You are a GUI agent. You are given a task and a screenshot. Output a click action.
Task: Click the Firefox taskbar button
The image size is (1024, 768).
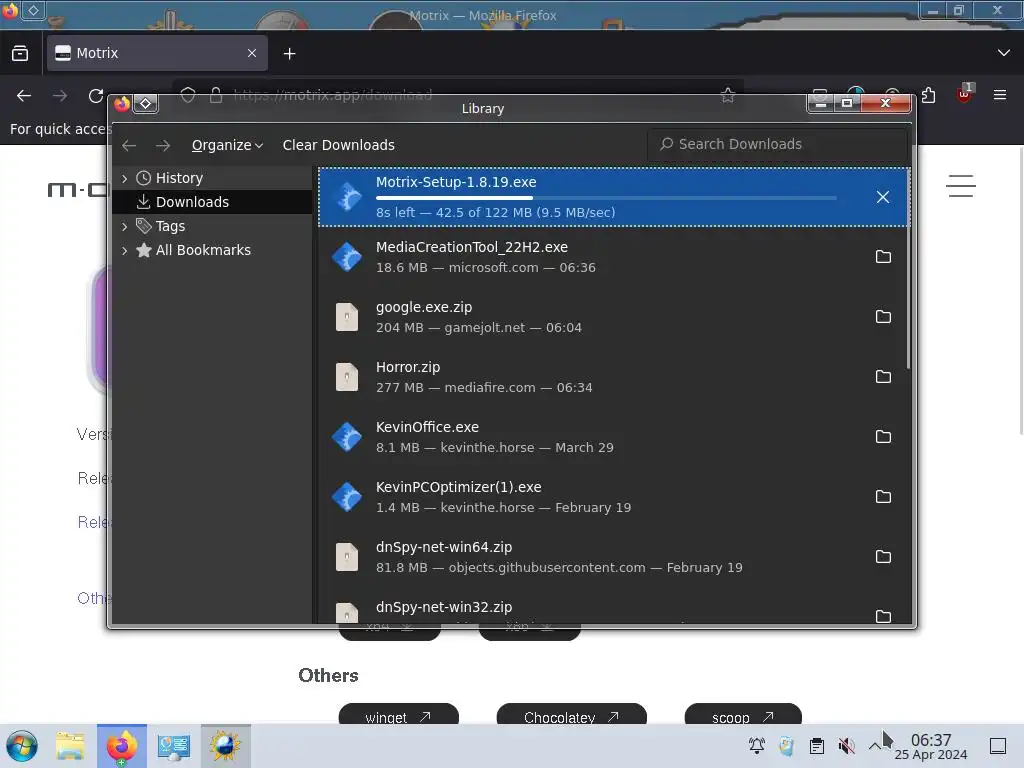pos(122,746)
